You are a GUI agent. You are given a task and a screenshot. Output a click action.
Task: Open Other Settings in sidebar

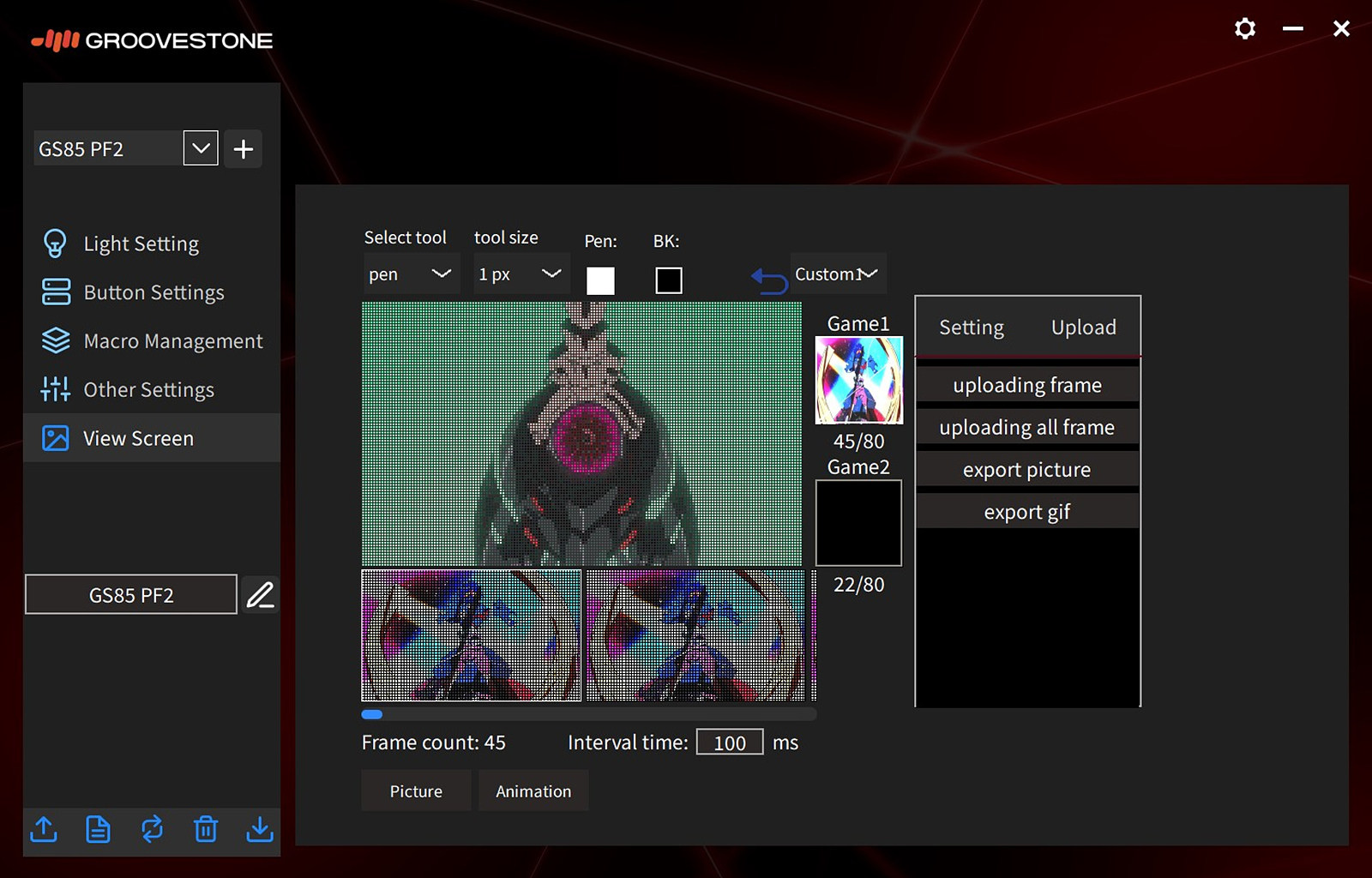[x=152, y=390]
